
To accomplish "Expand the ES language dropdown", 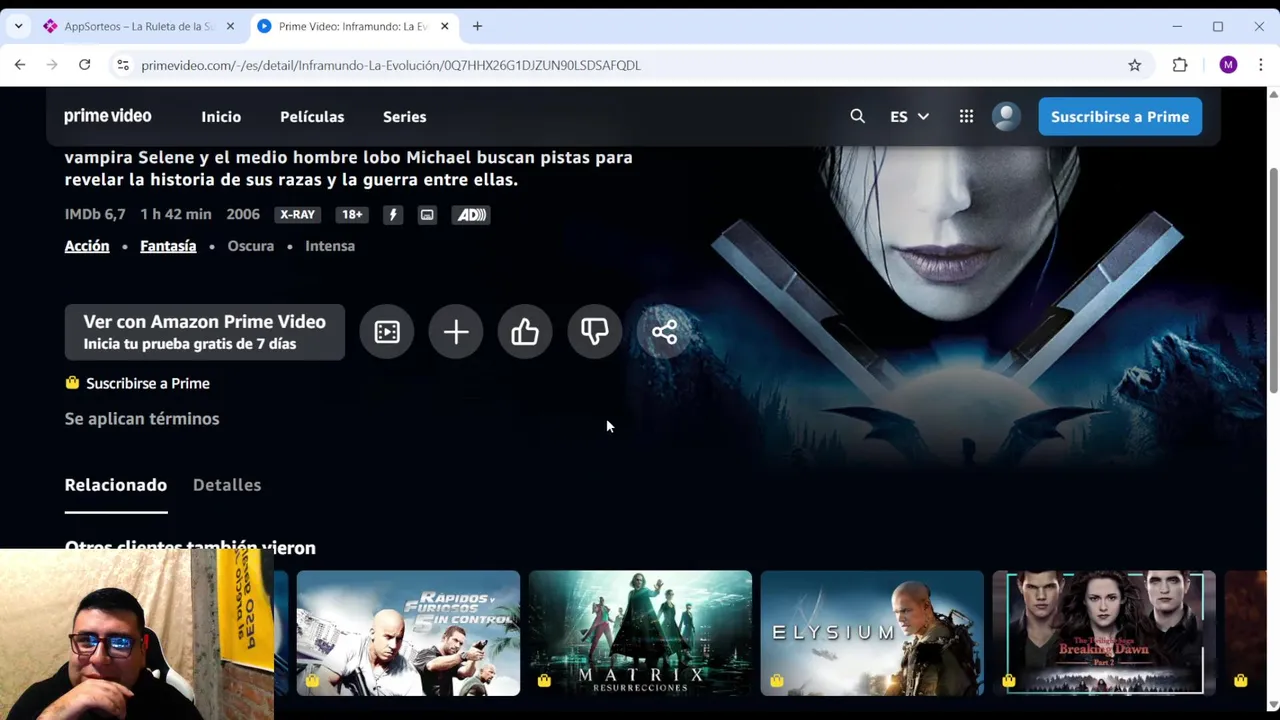I will tap(909, 116).
